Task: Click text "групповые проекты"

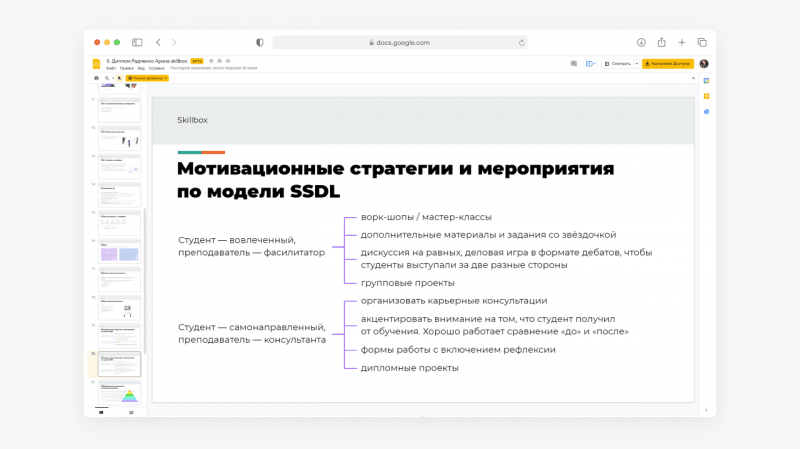Action: click(408, 283)
